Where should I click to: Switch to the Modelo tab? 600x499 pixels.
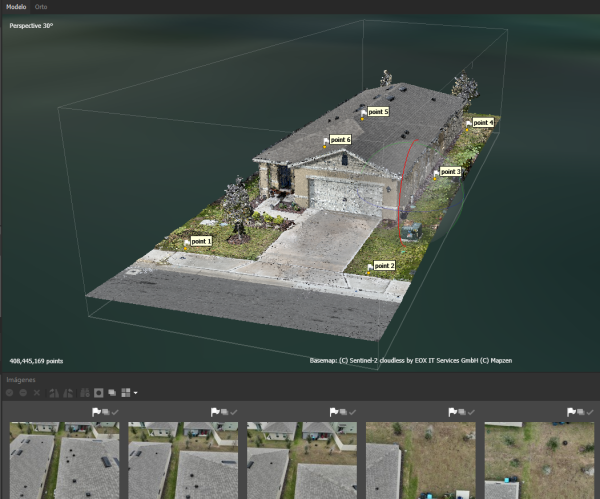16,6
